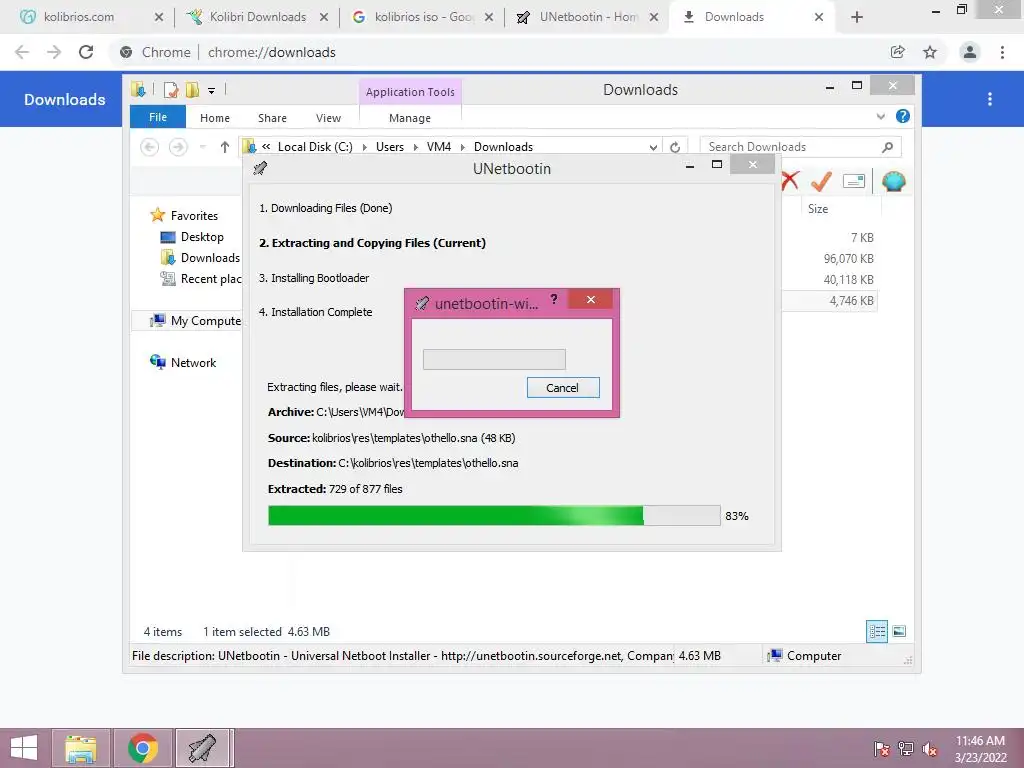Select the file sized 96,070 KB
The image size is (1024, 768).
tap(848, 259)
